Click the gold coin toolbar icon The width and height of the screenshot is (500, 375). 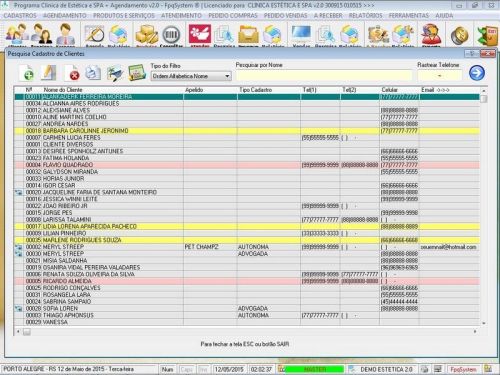[x=459, y=35]
